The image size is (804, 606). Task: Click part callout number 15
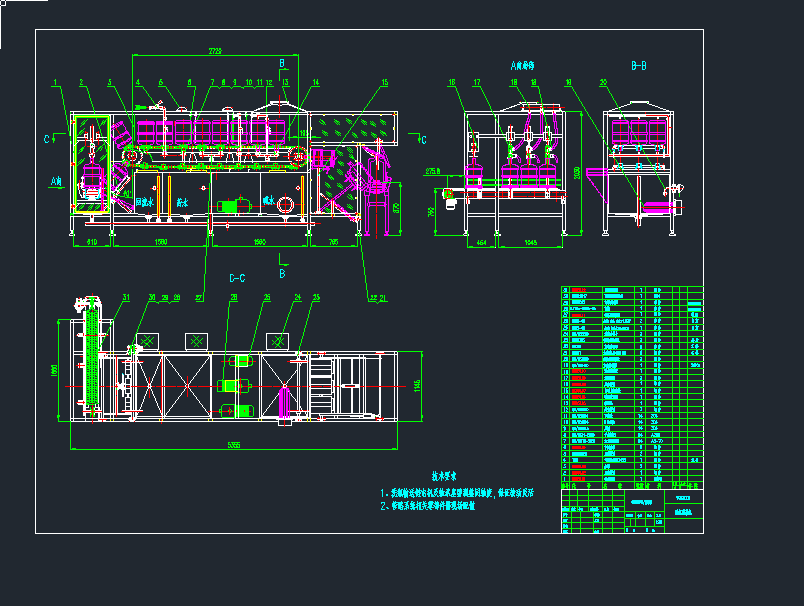(x=385, y=82)
